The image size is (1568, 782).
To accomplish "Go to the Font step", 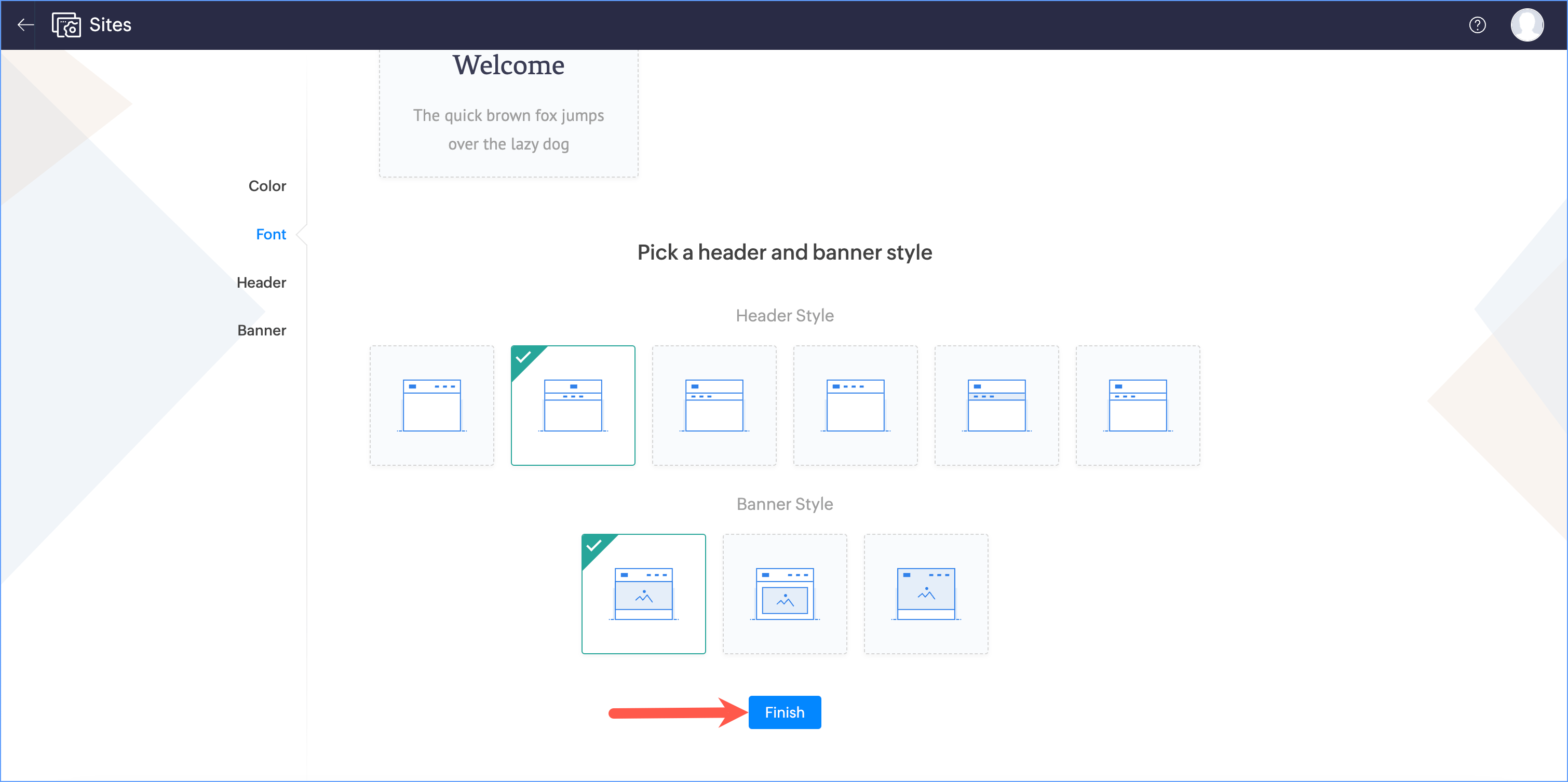I will coord(271,234).
